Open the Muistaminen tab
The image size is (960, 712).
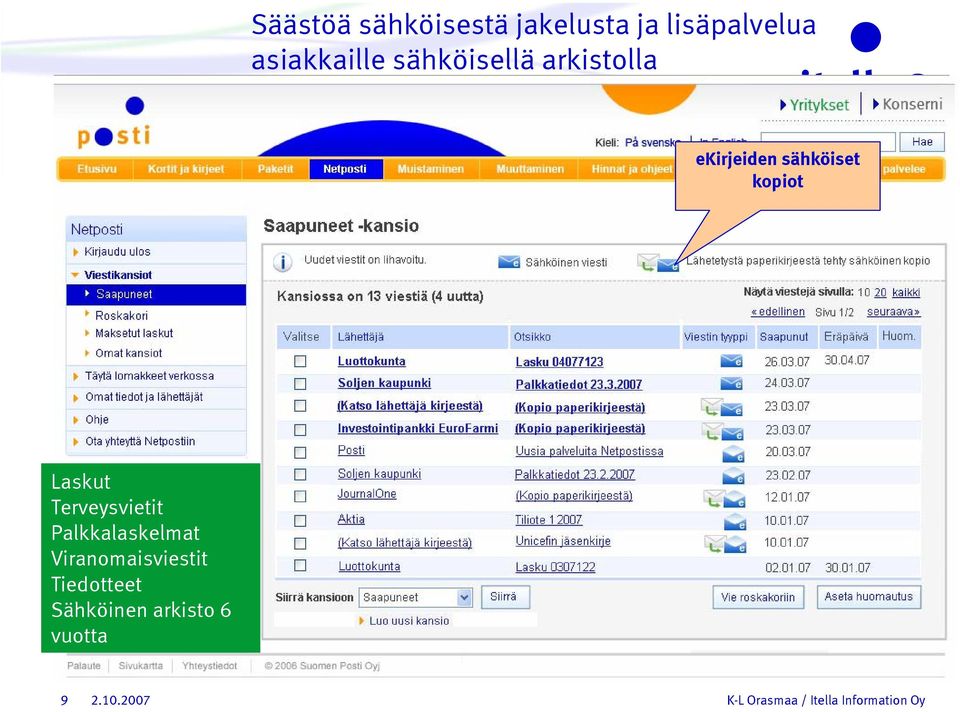430,169
